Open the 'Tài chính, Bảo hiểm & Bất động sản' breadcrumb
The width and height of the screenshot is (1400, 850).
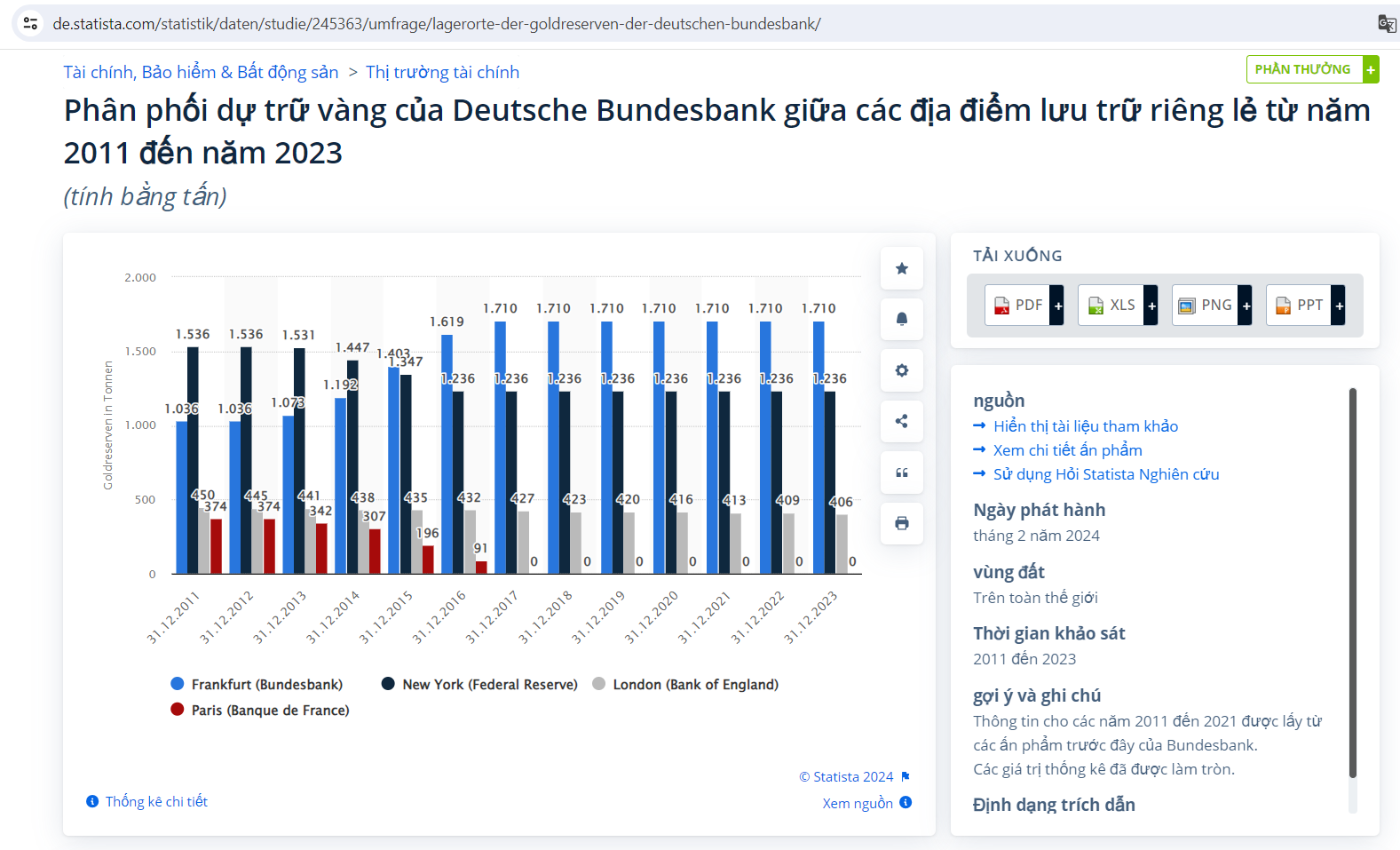201,72
